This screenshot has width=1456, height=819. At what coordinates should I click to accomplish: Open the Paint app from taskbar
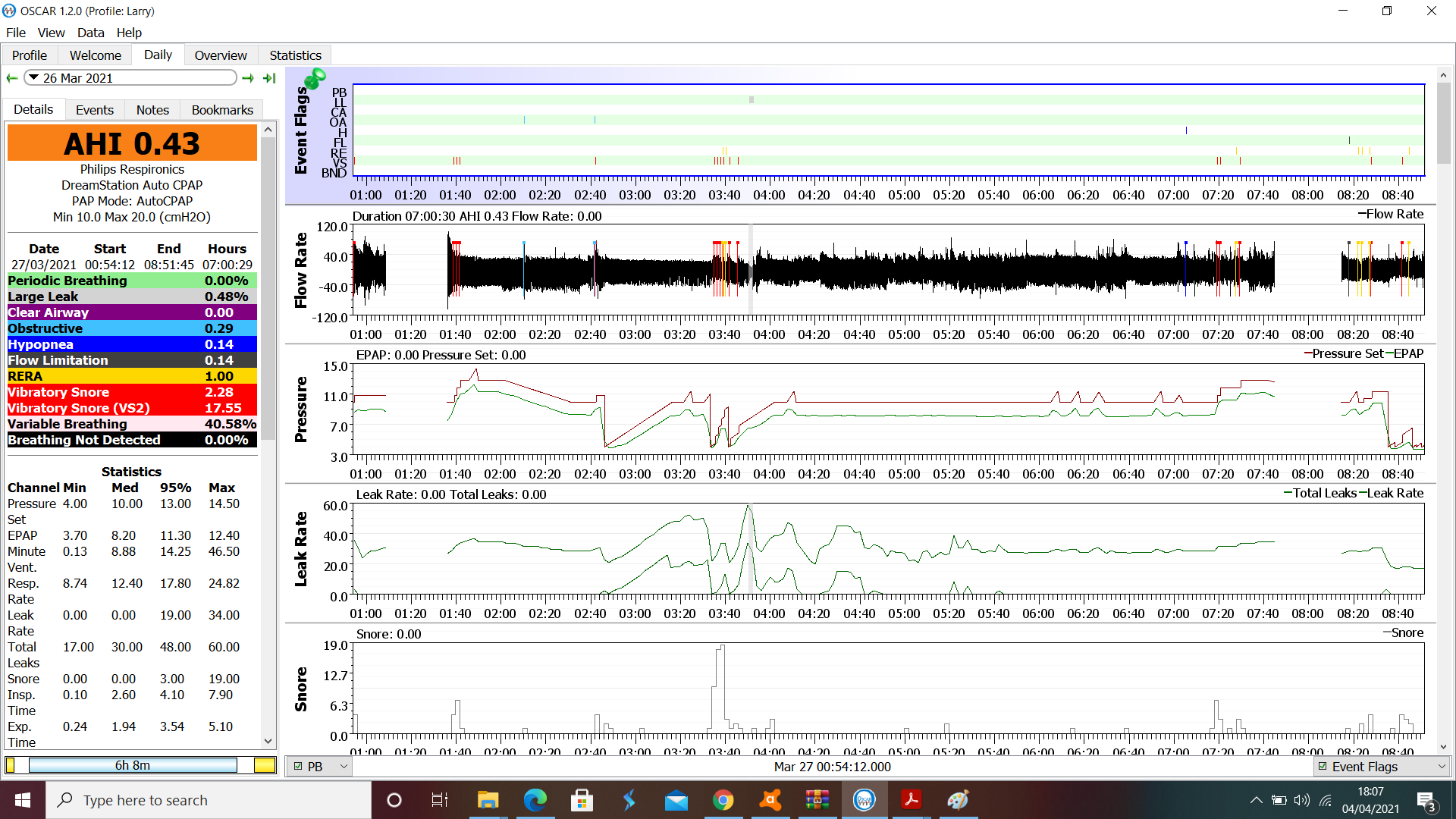[958, 800]
